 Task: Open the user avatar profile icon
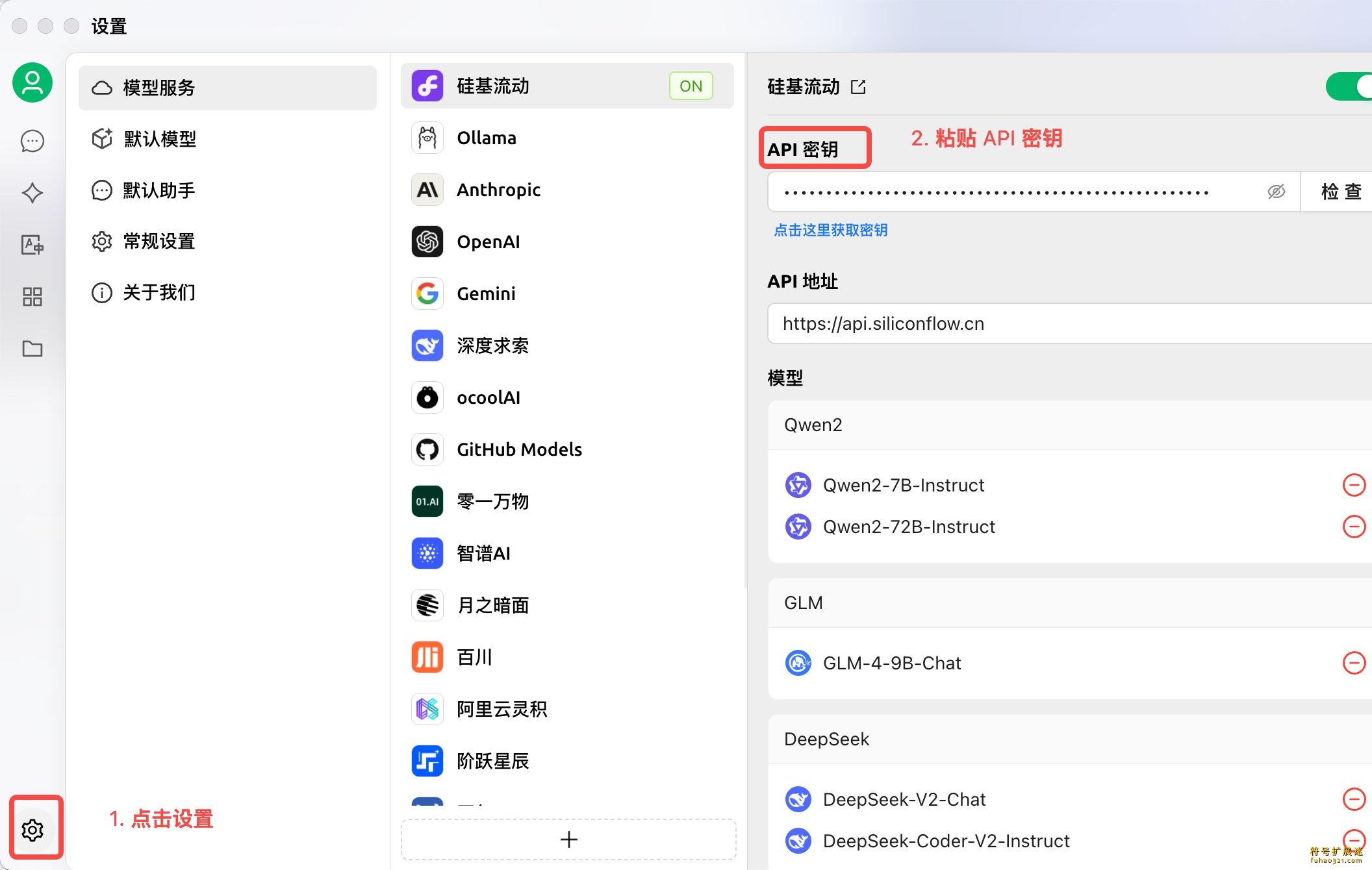tap(32, 82)
